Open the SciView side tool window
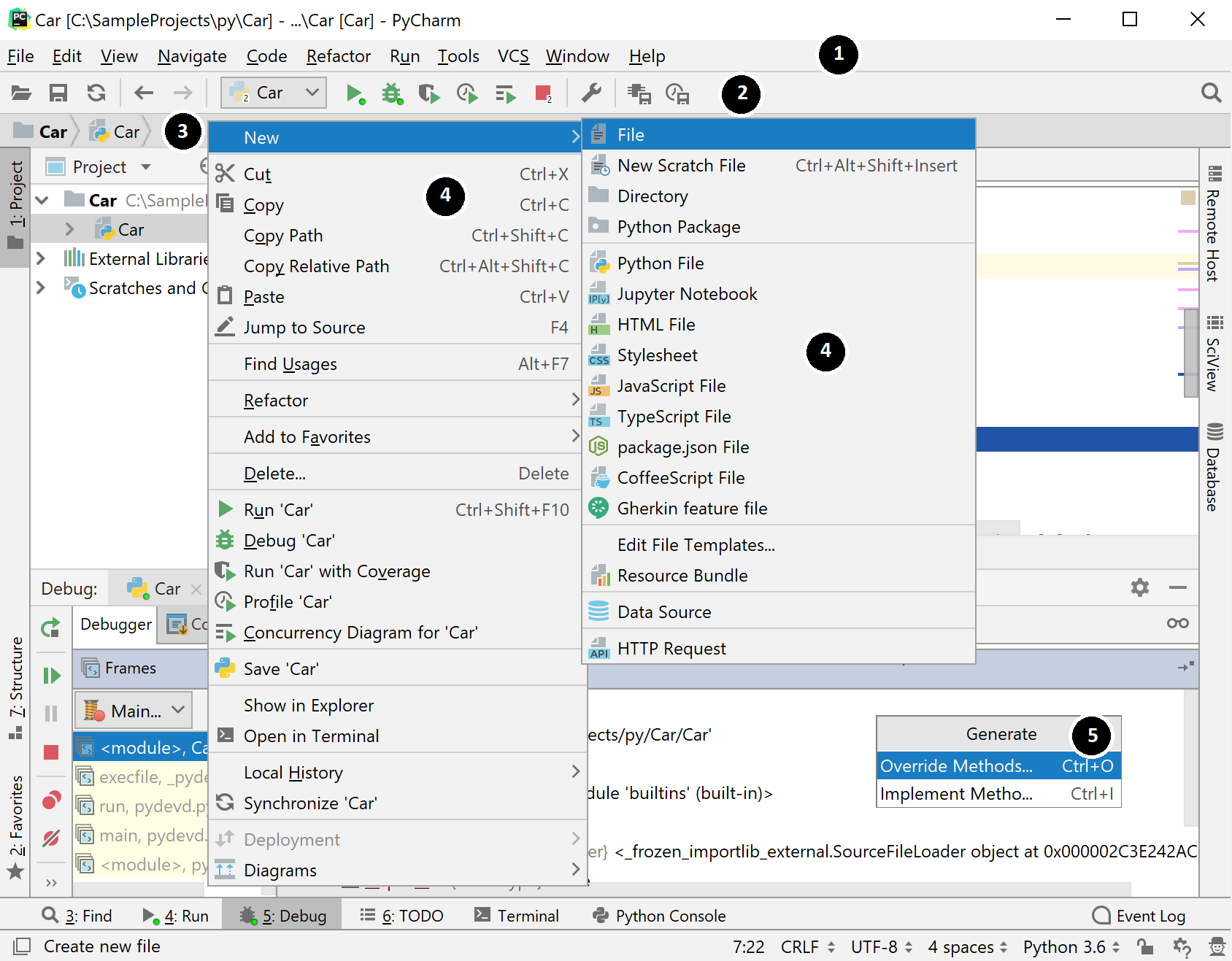The height and width of the screenshot is (961, 1232). point(1214,353)
